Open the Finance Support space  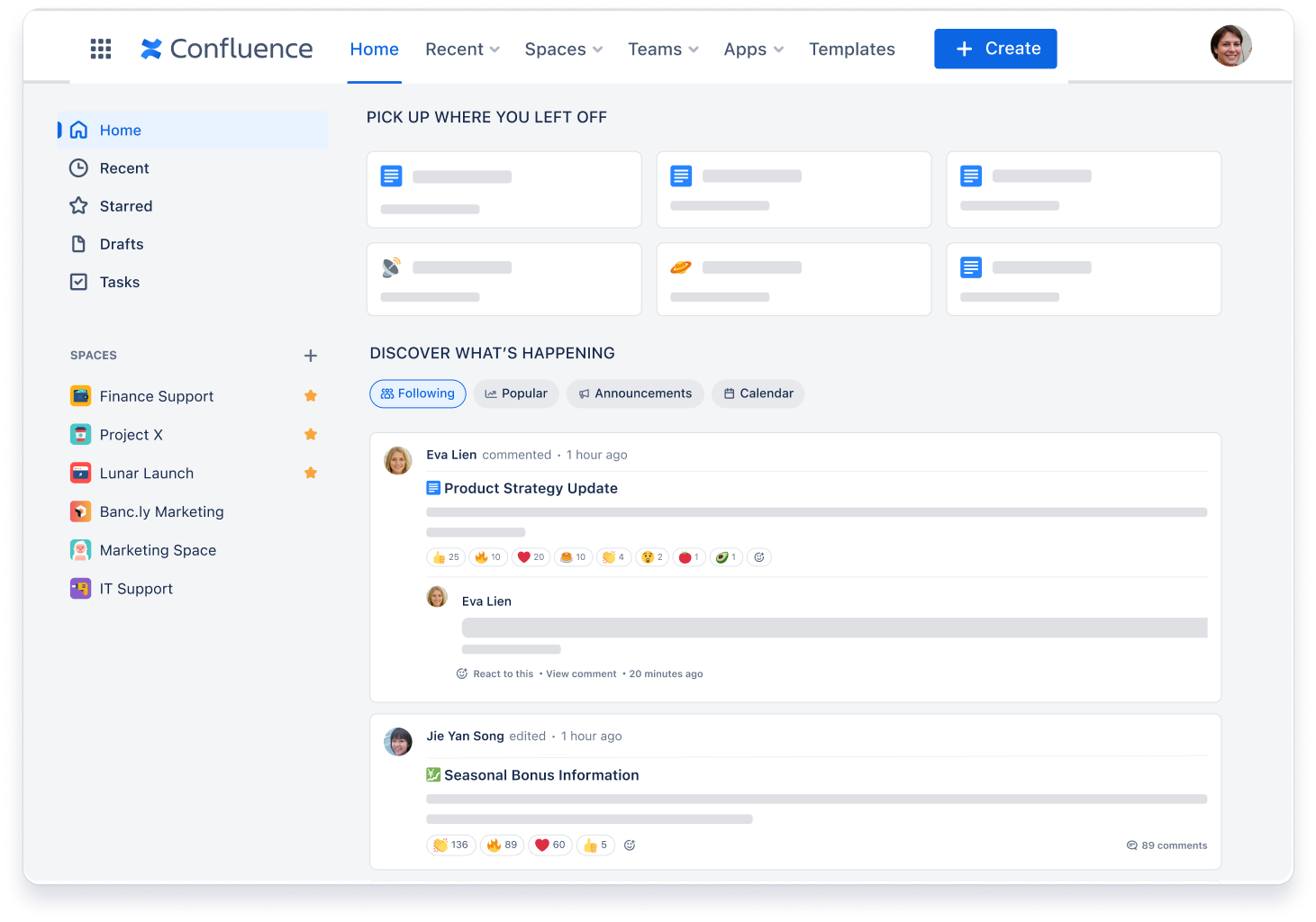(x=157, y=396)
